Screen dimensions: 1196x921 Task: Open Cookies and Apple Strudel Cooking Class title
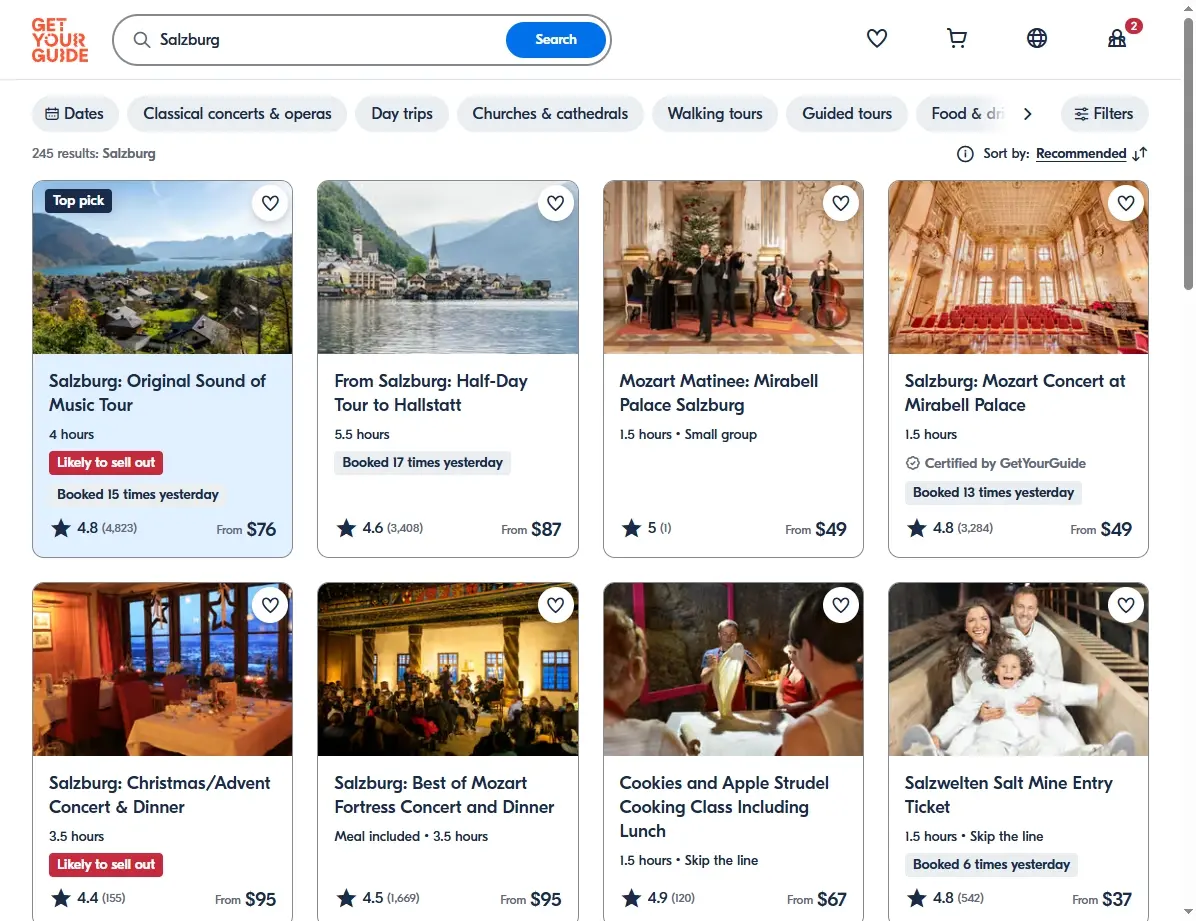pyautogui.click(x=724, y=807)
